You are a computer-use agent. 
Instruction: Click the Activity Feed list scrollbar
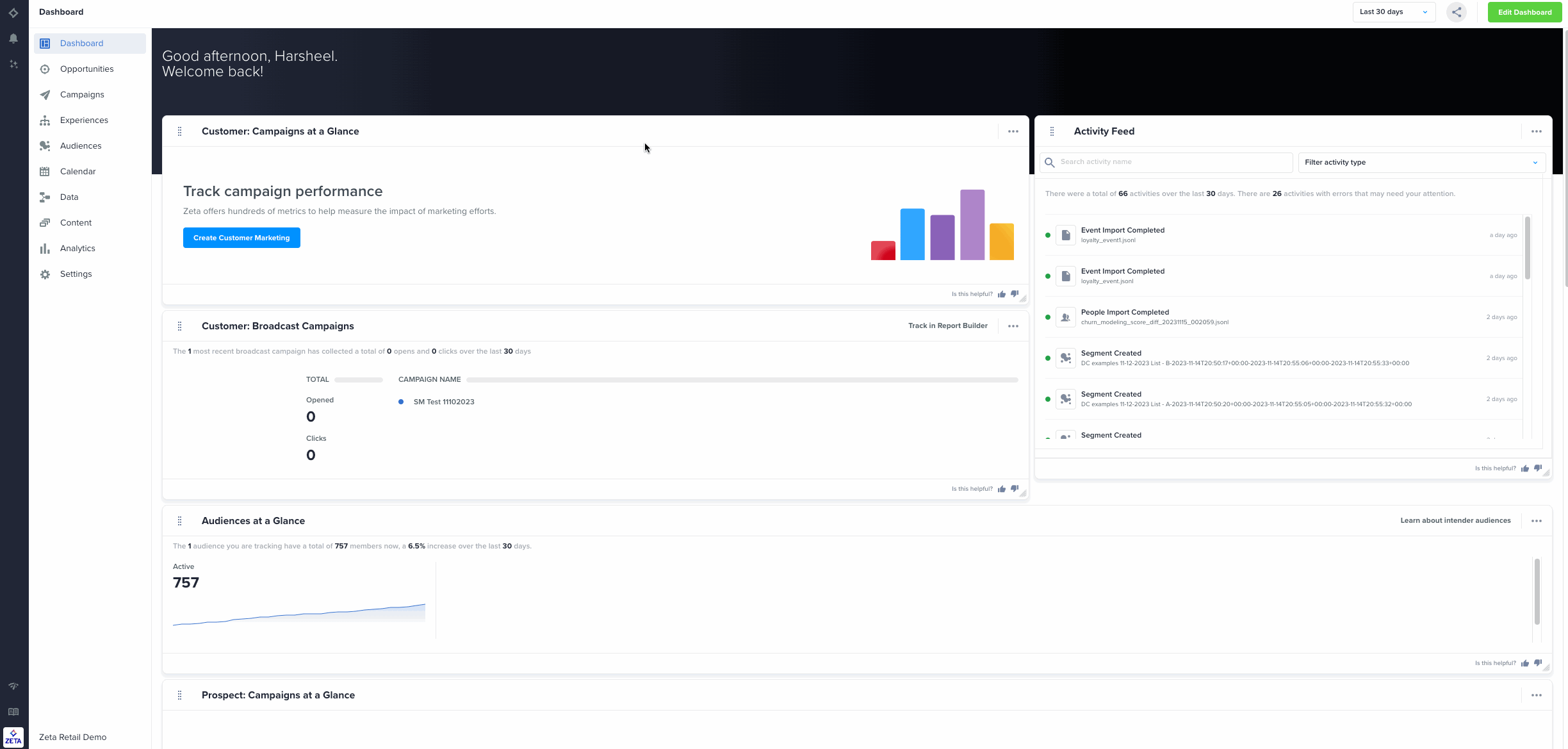coord(1528,249)
